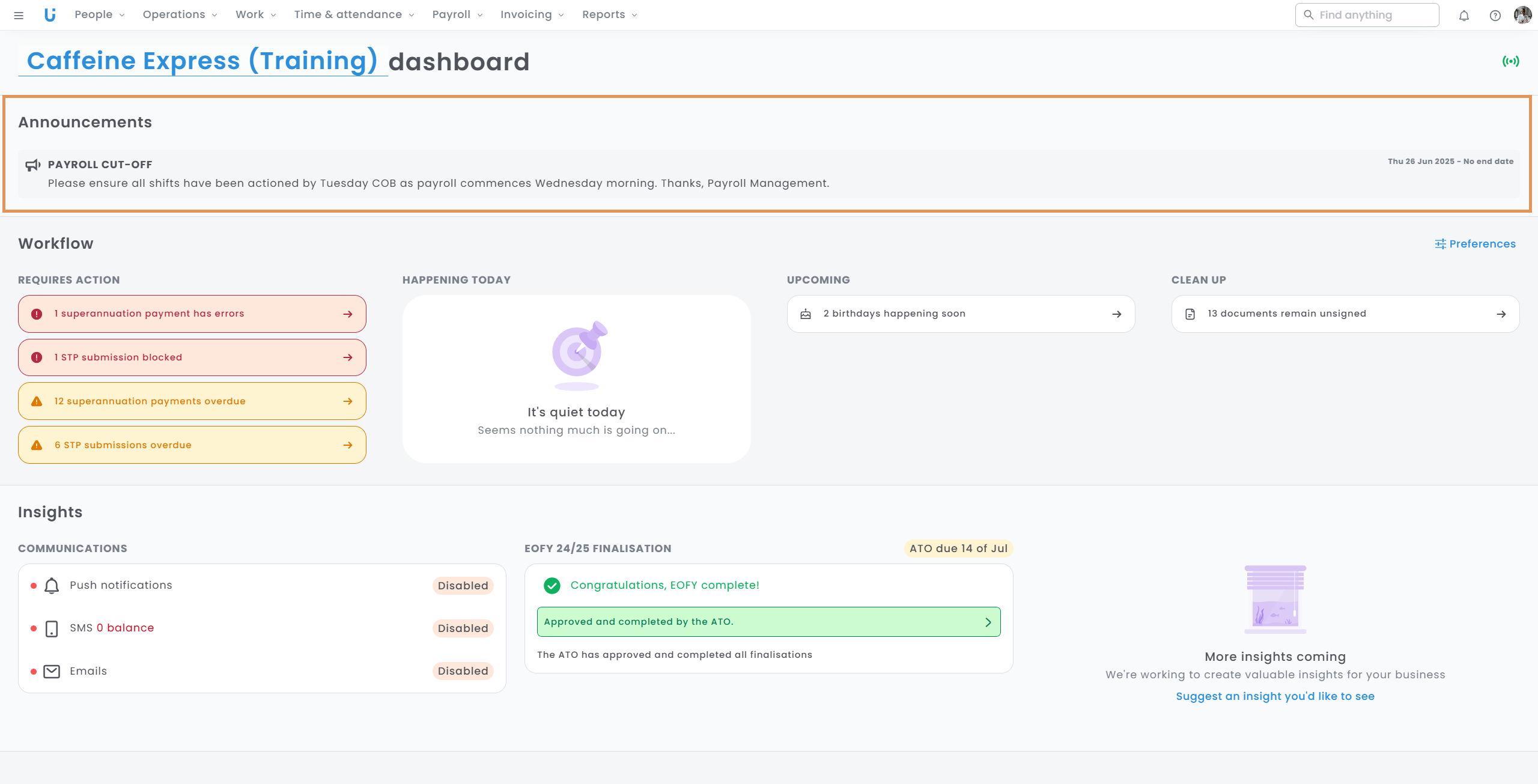Expand the Time & attendance dropdown
The image size is (1538, 784).
(354, 15)
